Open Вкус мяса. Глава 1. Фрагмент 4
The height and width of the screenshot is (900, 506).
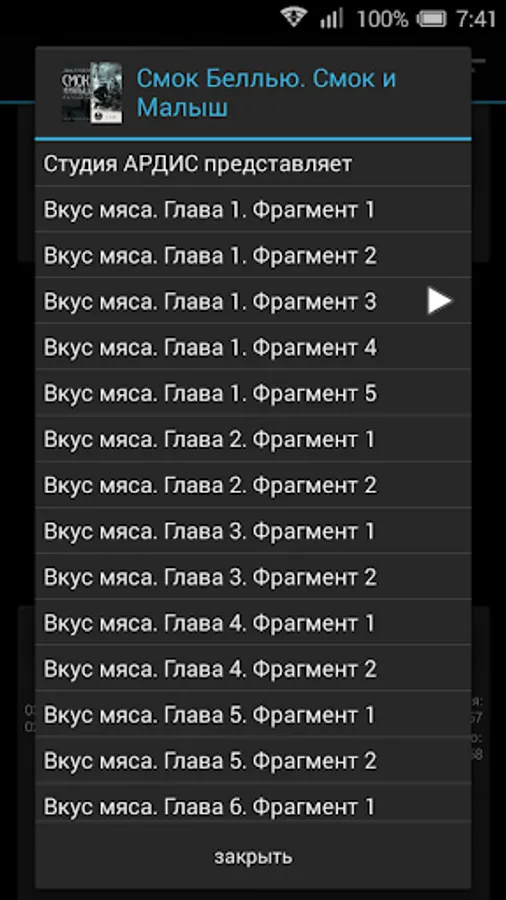pos(253,347)
